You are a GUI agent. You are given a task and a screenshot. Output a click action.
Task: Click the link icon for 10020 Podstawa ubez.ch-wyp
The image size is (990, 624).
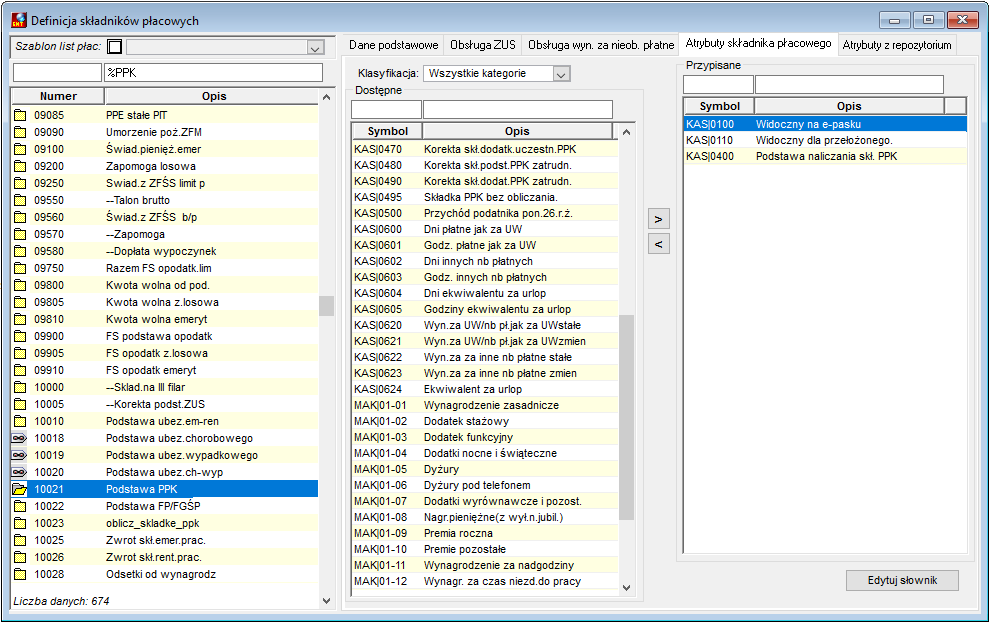tap(20, 472)
